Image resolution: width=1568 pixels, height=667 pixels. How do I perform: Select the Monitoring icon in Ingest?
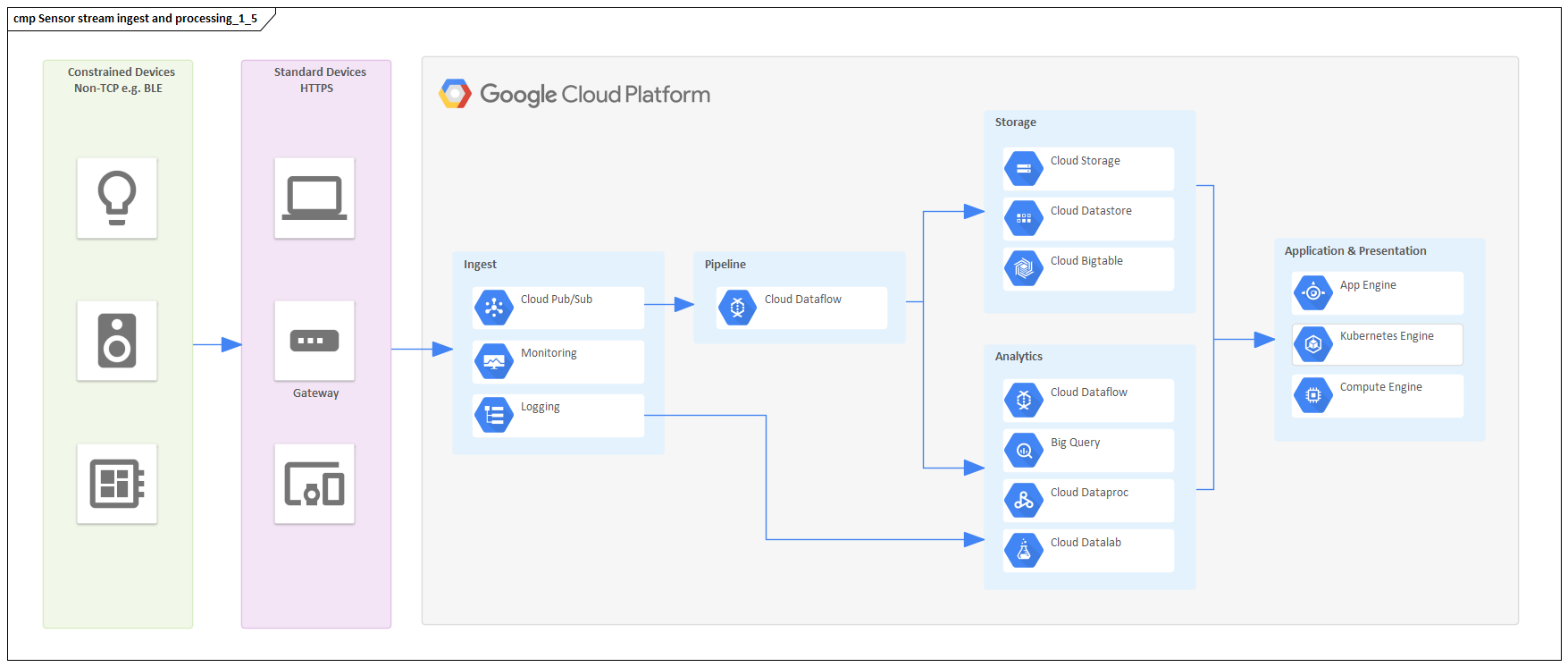(493, 361)
